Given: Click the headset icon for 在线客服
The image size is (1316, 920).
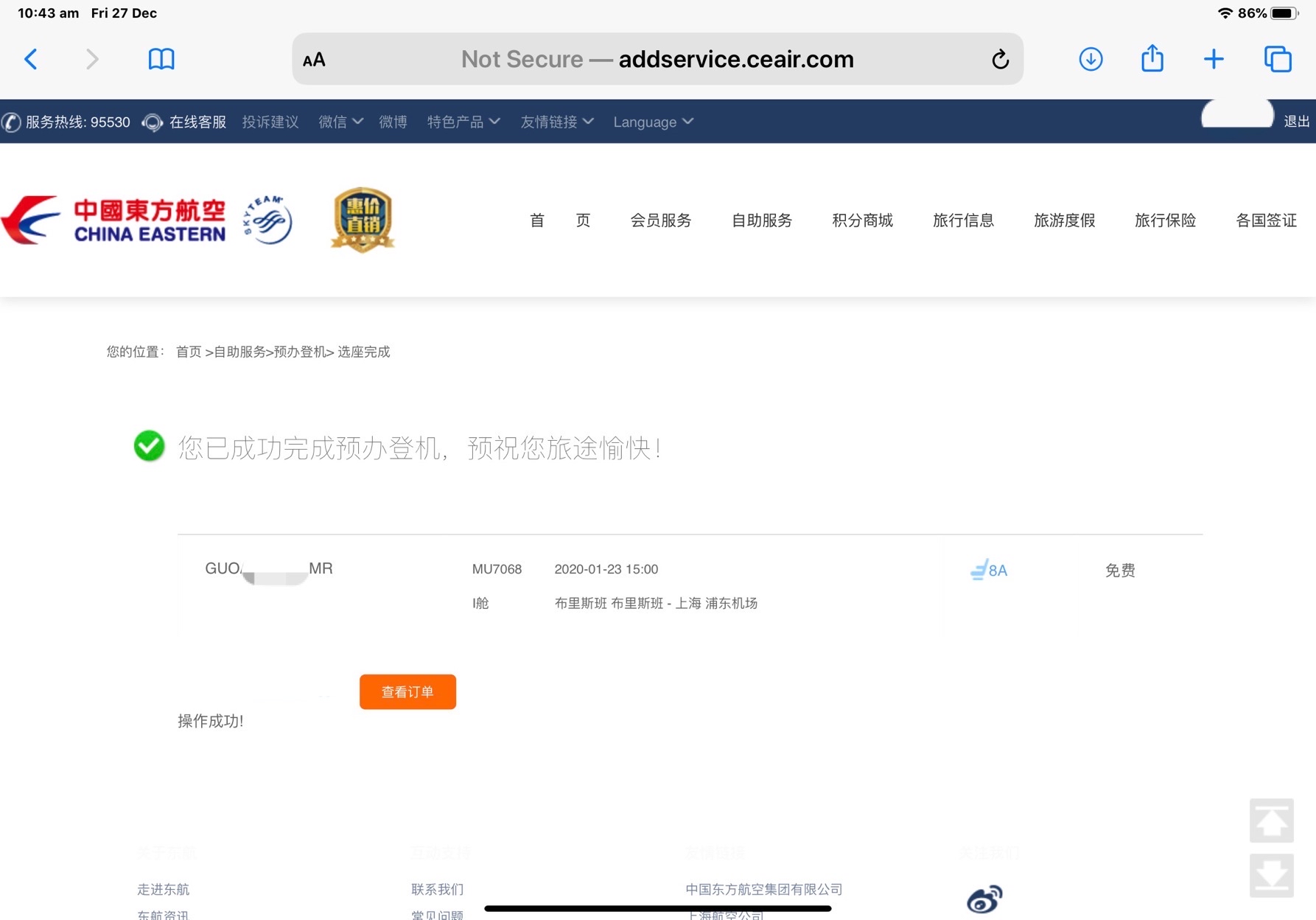Looking at the screenshot, I should click(x=153, y=122).
